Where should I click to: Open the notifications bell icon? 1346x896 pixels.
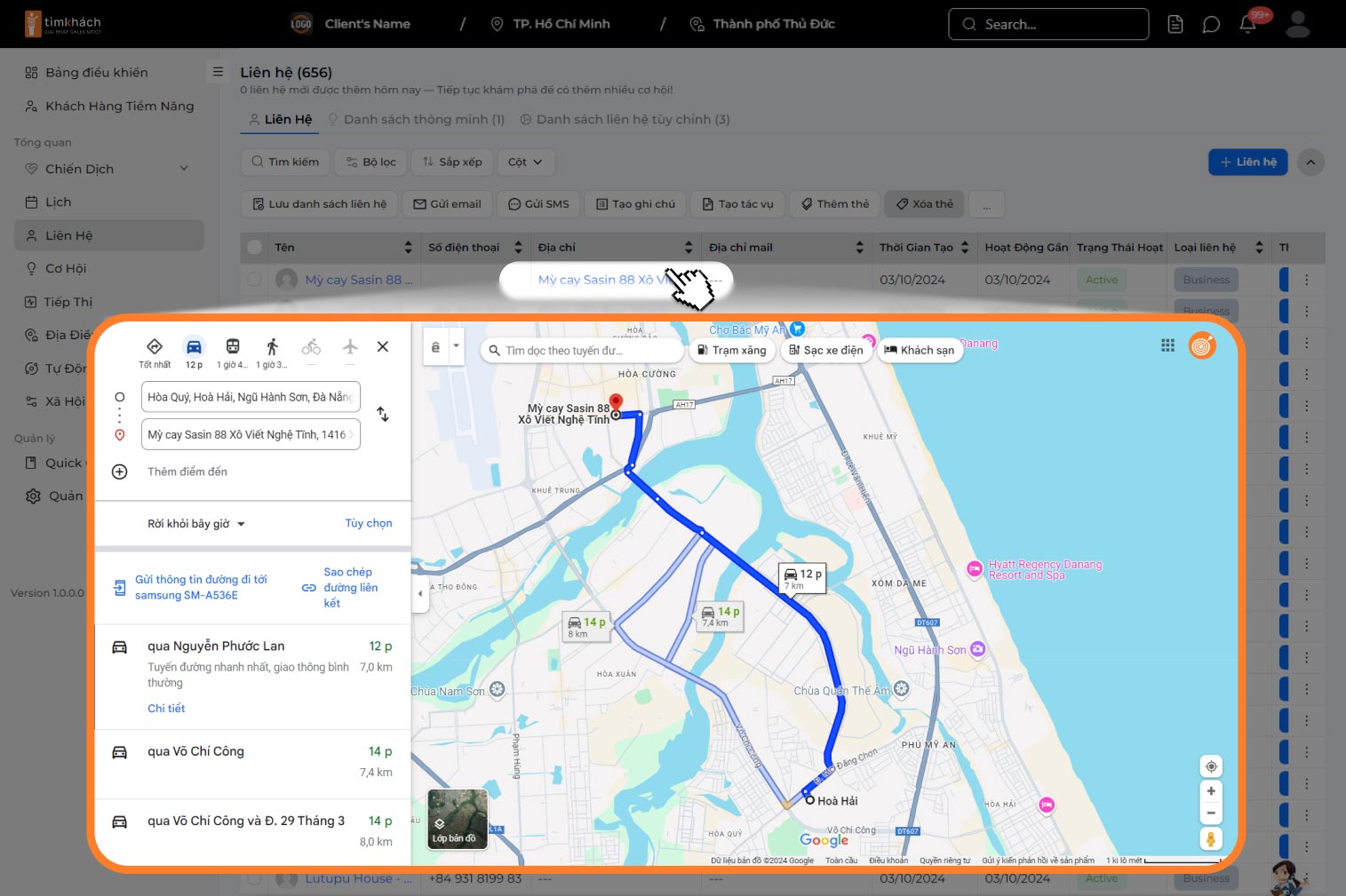(1247, 24)
